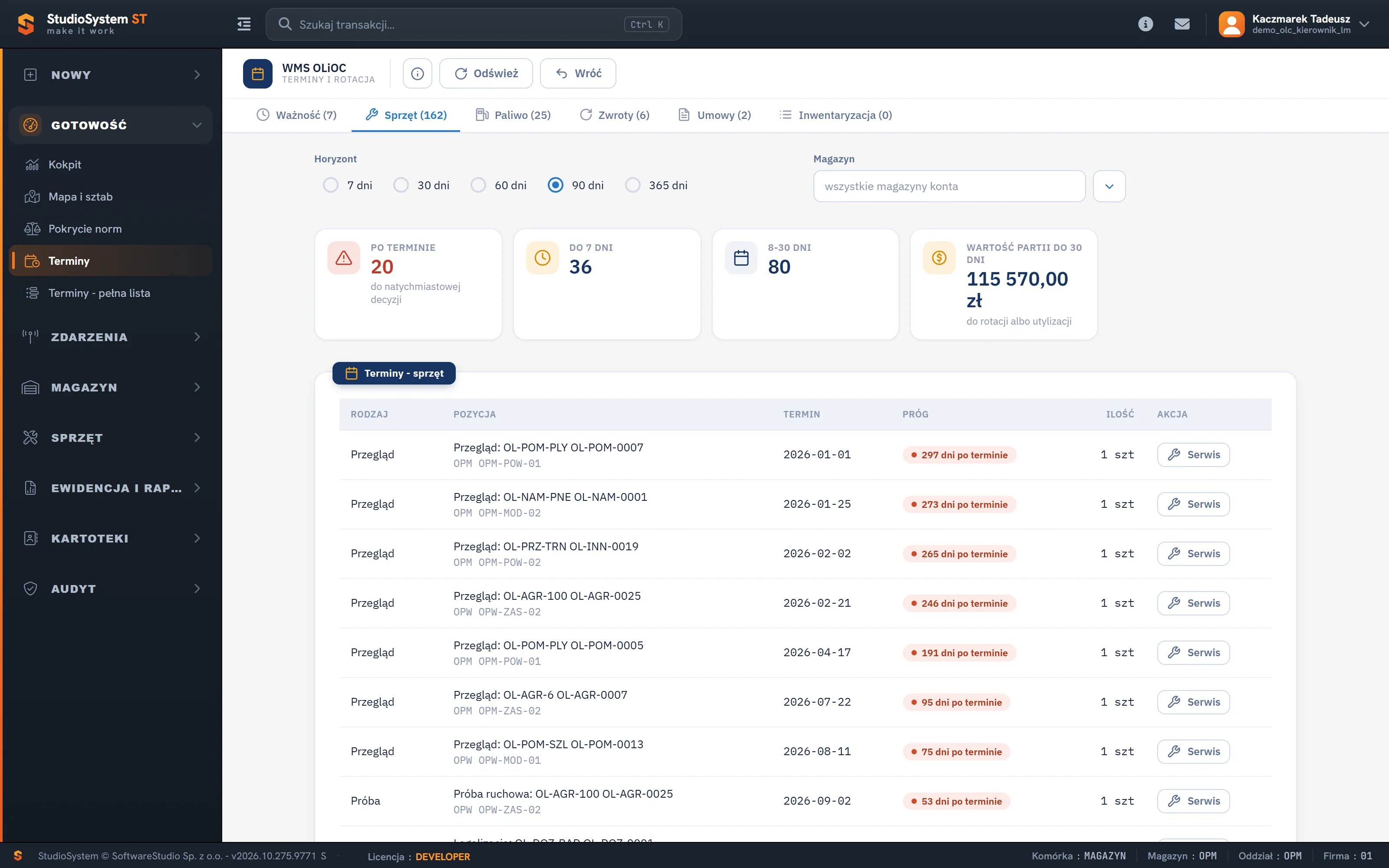The width and height of the screenshot is (1389, 868).
Task: Open the user account dropdown chevron
Action: click(1364, 24)
